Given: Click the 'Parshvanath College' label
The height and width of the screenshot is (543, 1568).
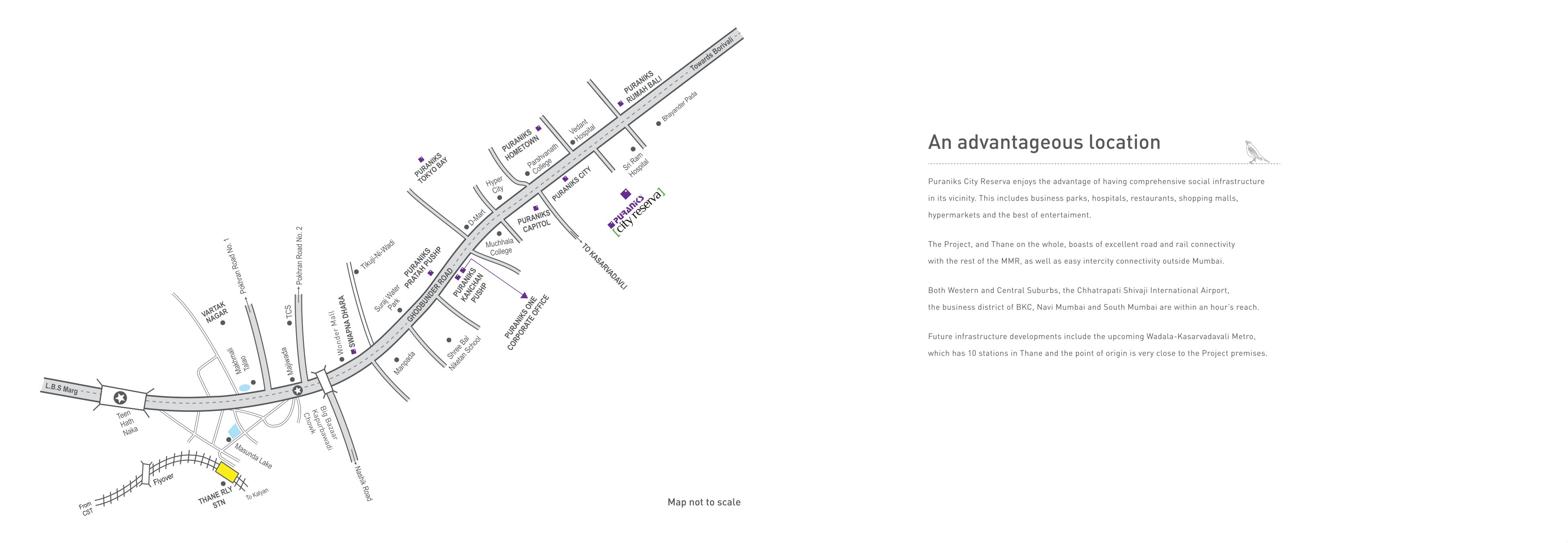Looking at the screenshot, I should [x=541, y=160].
